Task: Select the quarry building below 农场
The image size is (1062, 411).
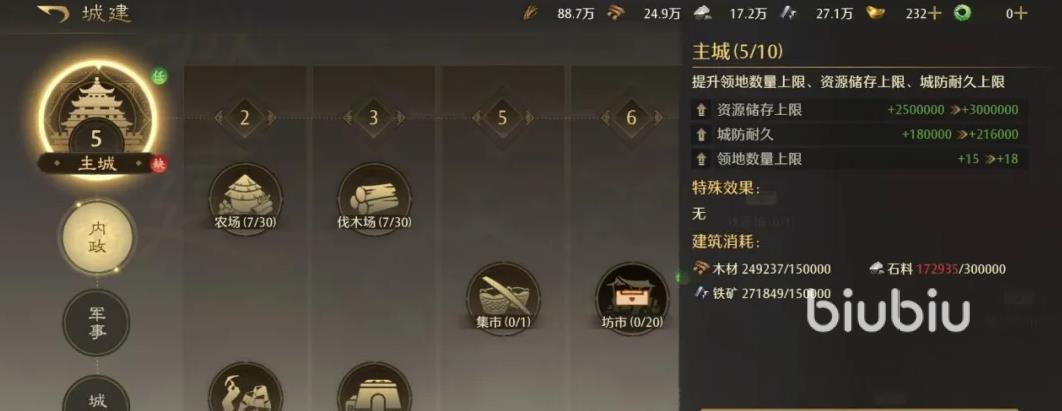Action: pyautogui.click(x=245, y=388)
